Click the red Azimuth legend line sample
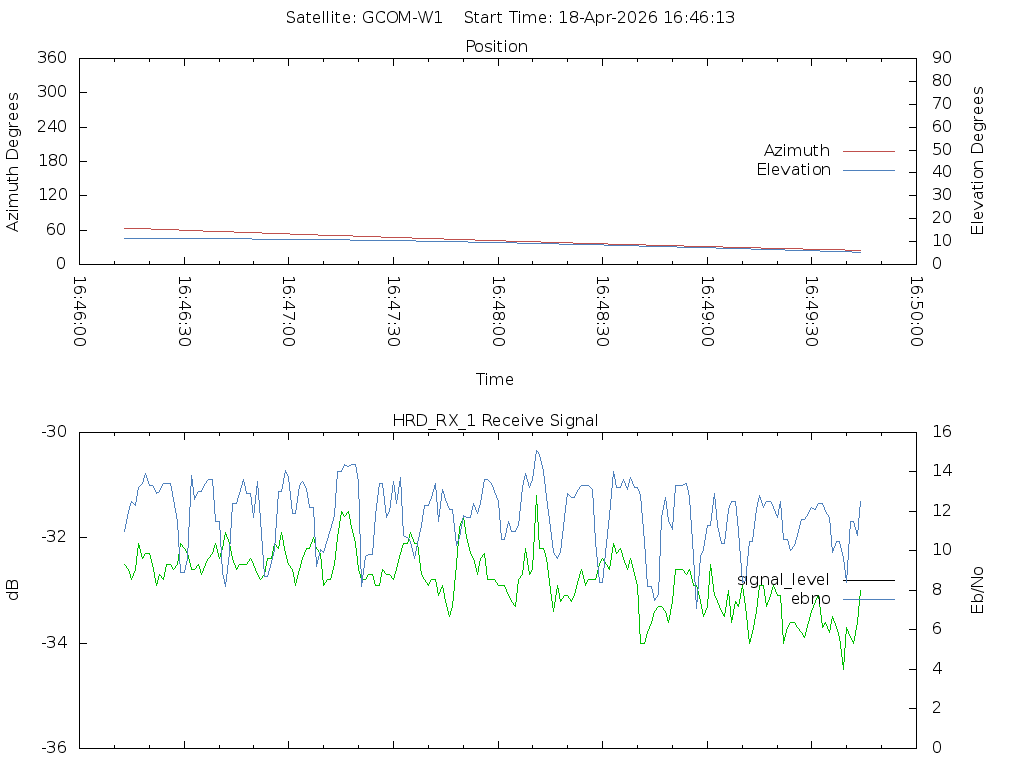The image size is (1024, 768). pos(868,151)
